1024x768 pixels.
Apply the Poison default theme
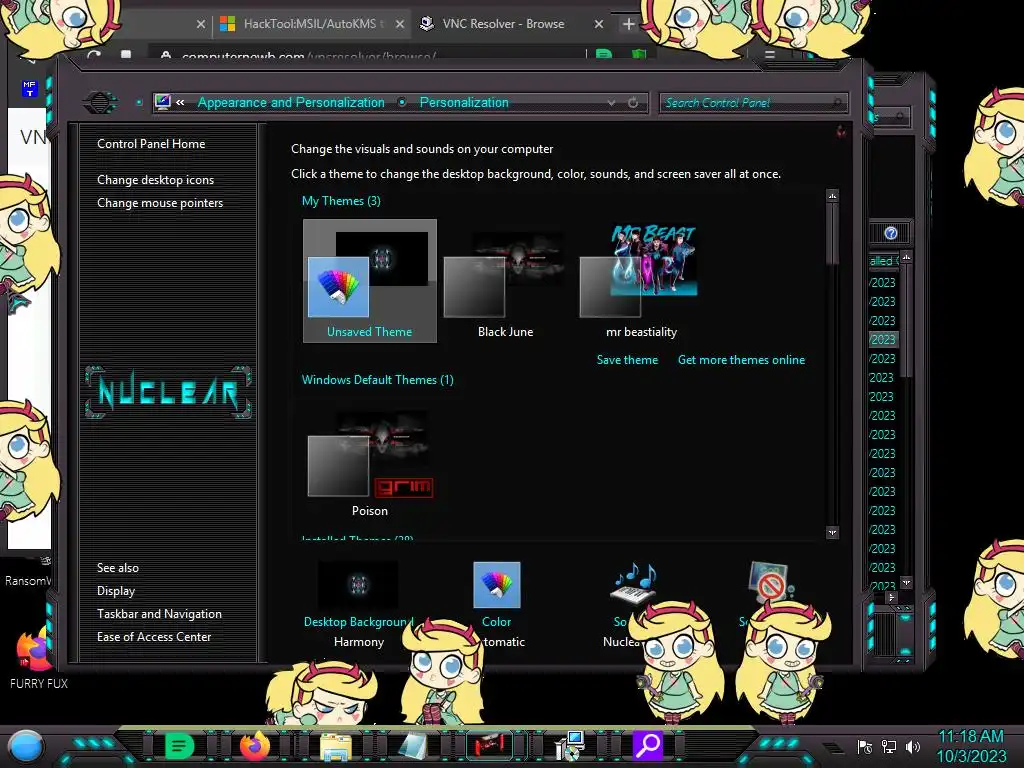click(370, 462)
